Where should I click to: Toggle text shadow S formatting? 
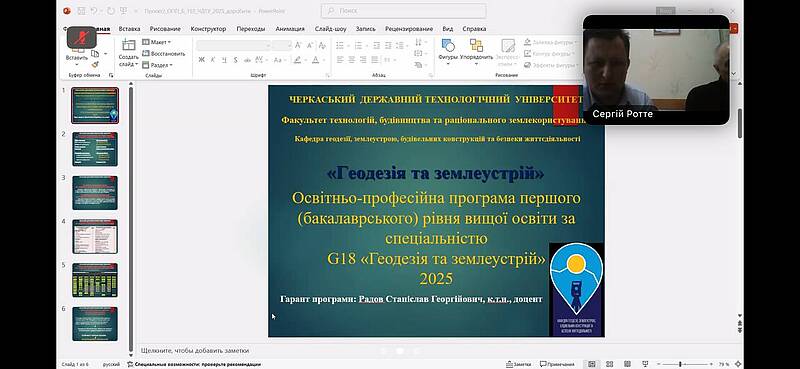pyautogui.click(x=235, y=60)
